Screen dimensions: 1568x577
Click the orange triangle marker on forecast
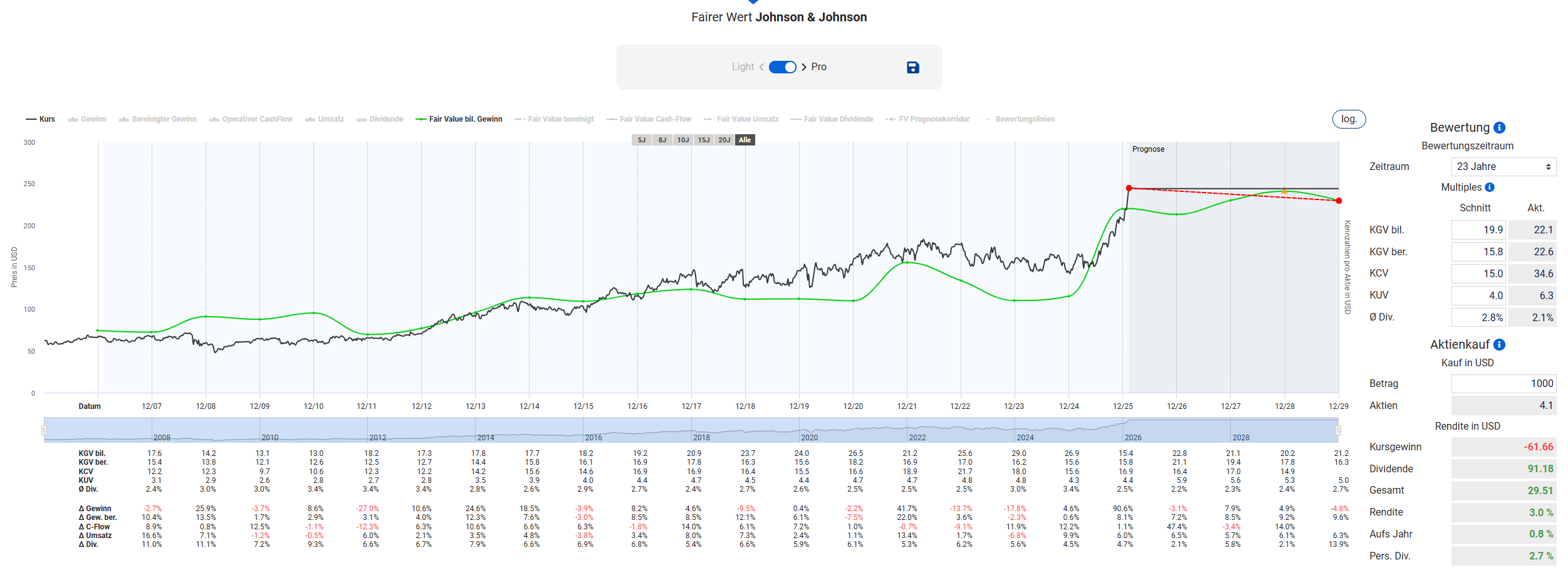coord(1284,191)
